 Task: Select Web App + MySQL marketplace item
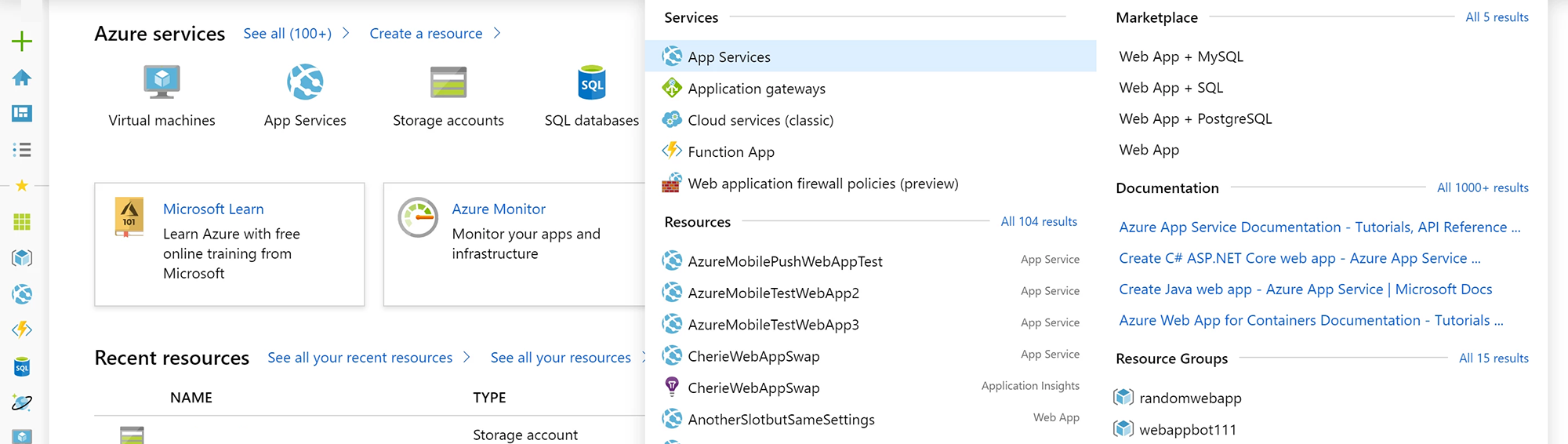point(1181,56)
